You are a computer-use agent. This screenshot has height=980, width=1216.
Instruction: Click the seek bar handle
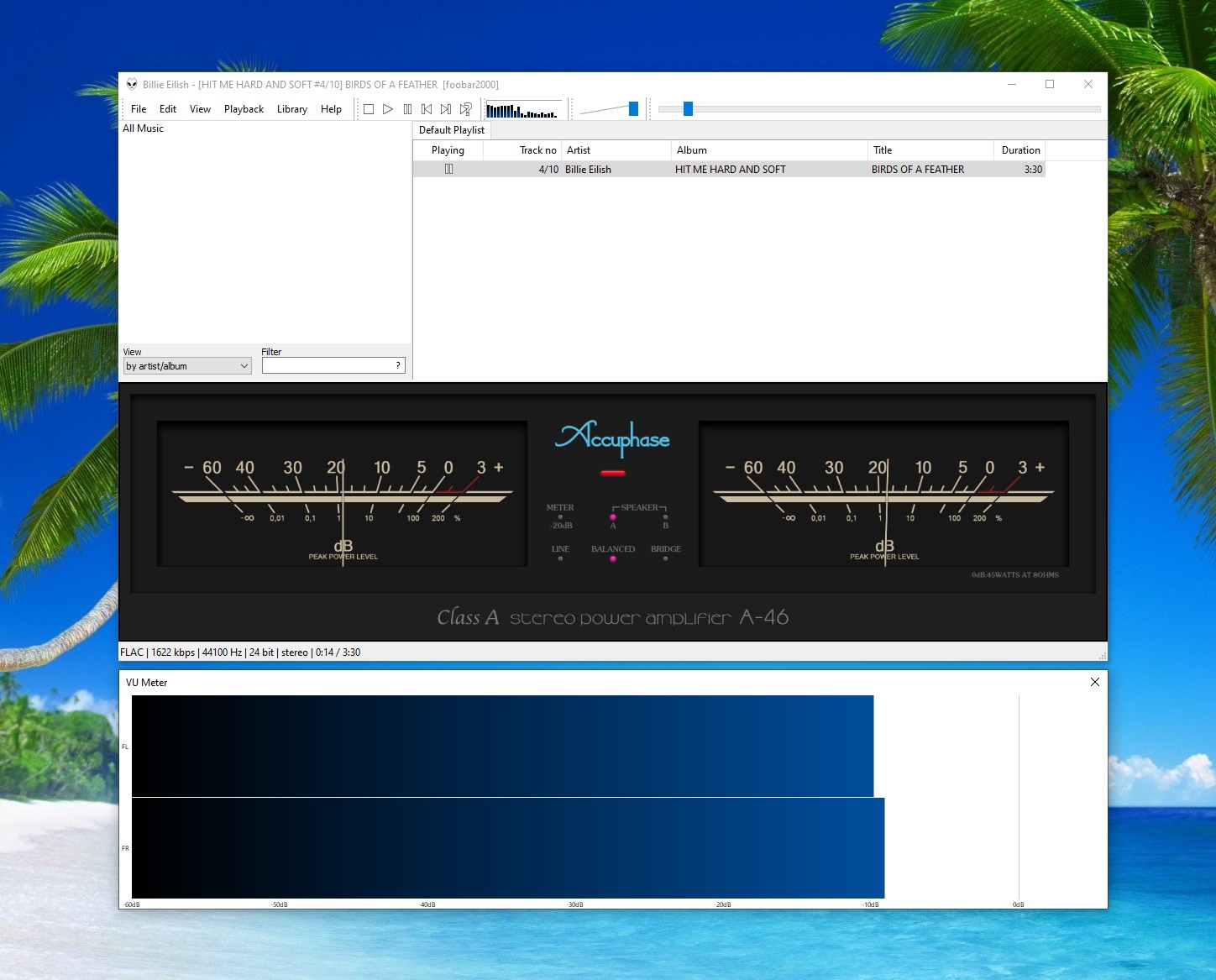click(x=688, y=108)
